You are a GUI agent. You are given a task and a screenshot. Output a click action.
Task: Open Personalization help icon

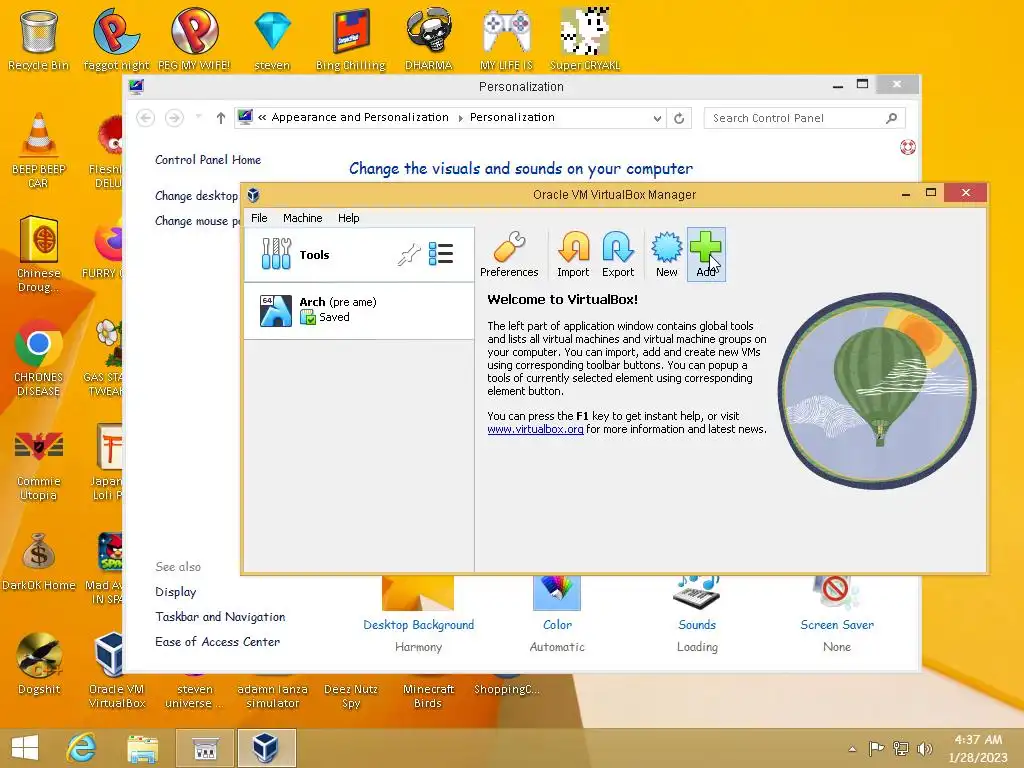point(907,147)
